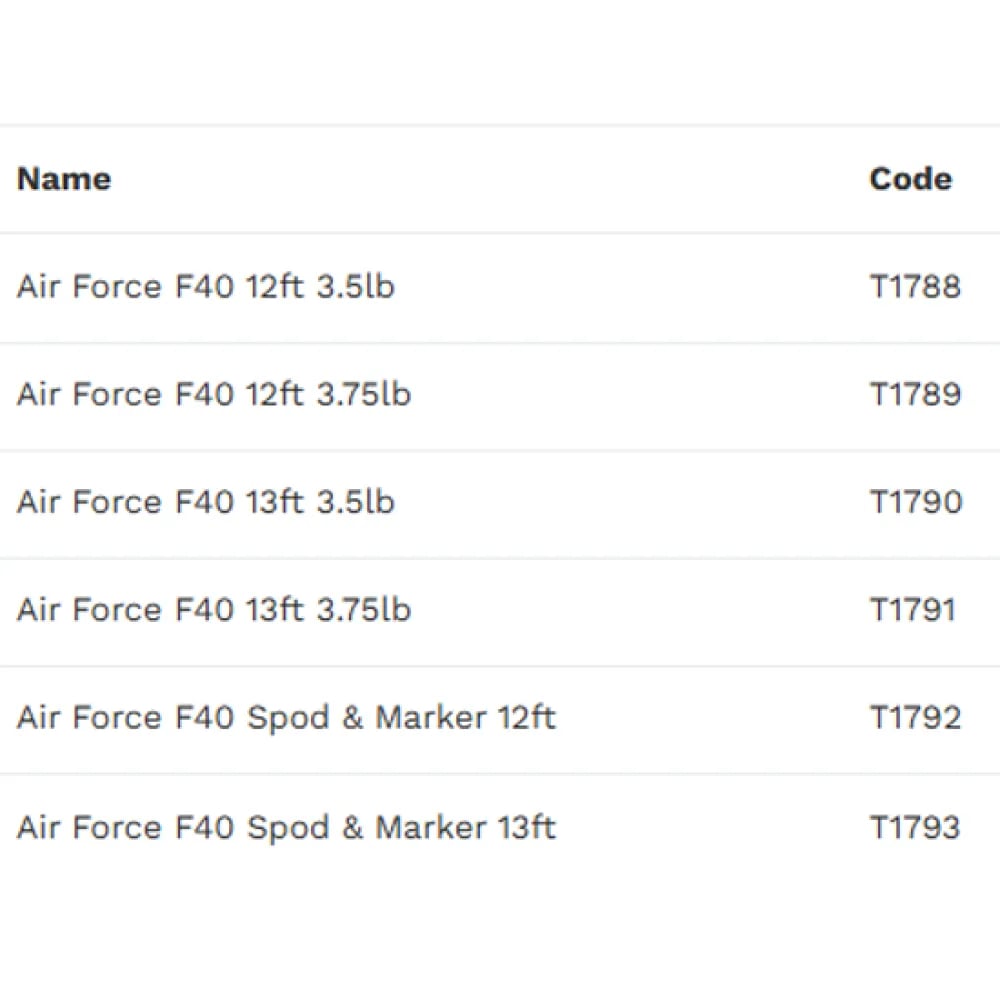Select the Air Force F40 12ft 3.5lb row name
The image size is (1000, 1000).
(206, 287)
